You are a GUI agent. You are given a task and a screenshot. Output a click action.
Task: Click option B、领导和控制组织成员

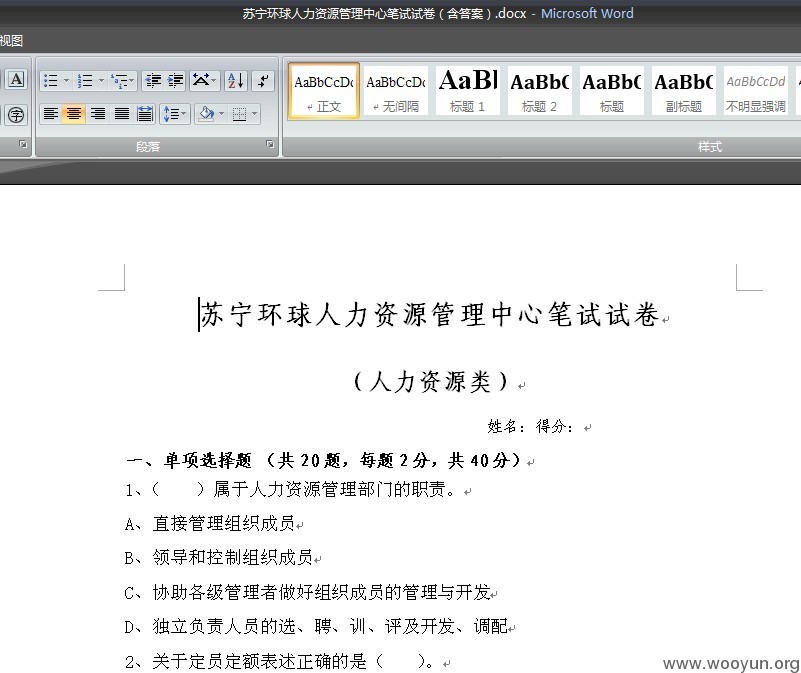[x=218, y=558]
